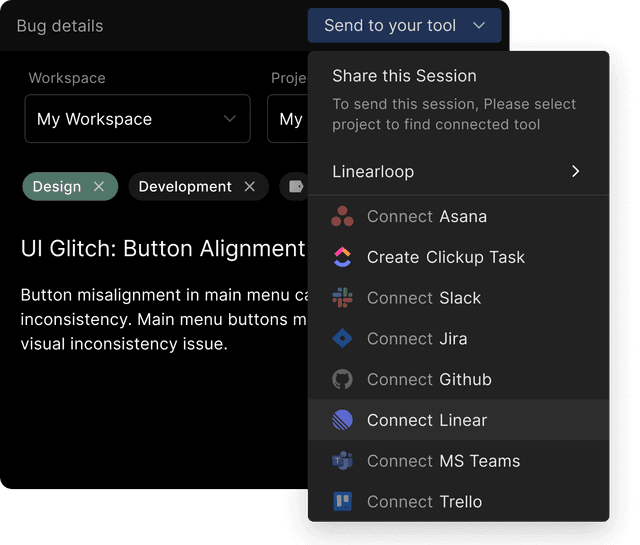Click the Linear logo icon
This screenshot has height=545, width=640.
[342, 420]
